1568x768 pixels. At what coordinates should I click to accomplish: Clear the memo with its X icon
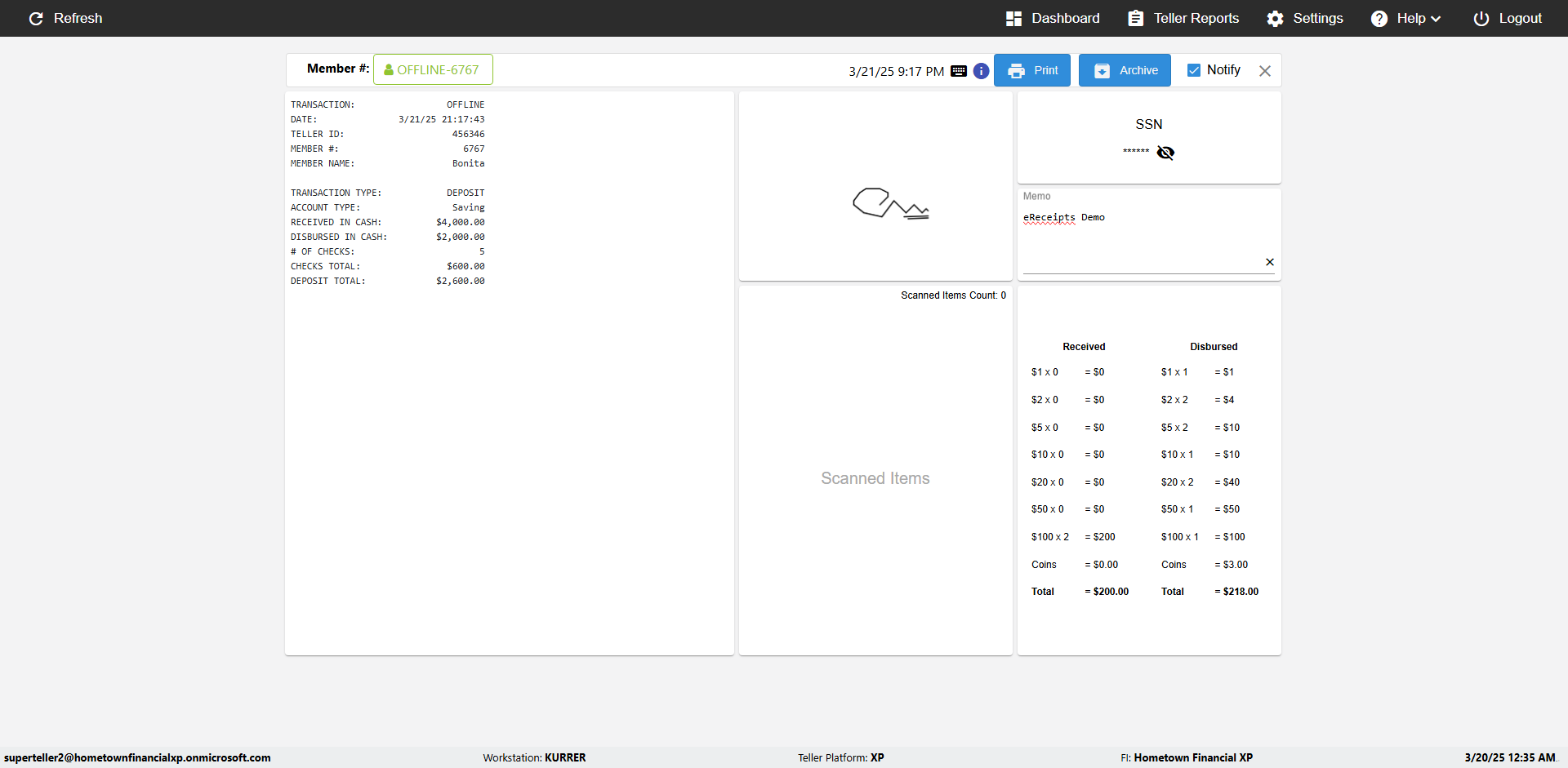pos(1270,262)
